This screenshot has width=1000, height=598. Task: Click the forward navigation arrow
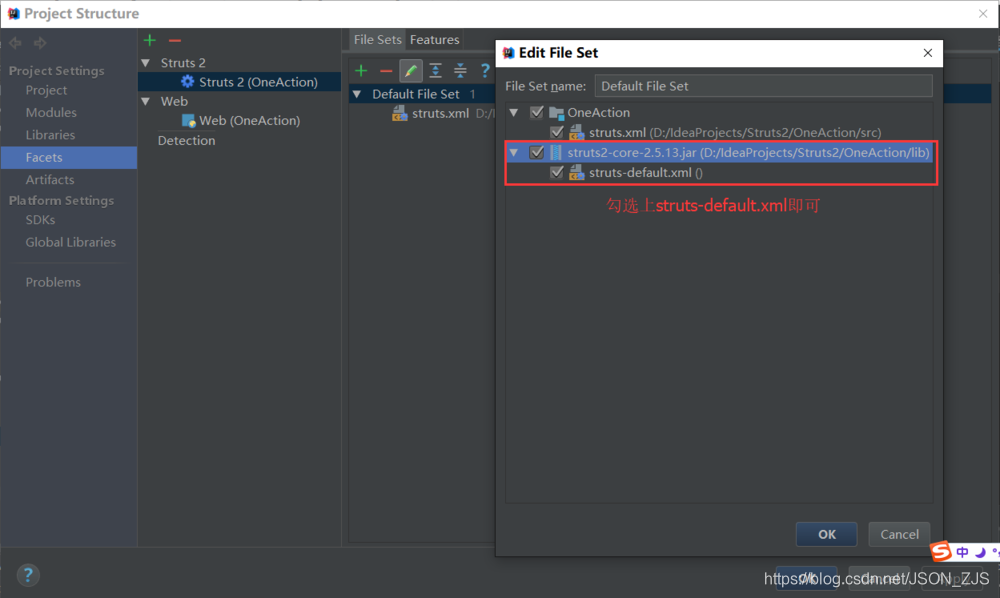pos(40,43)
